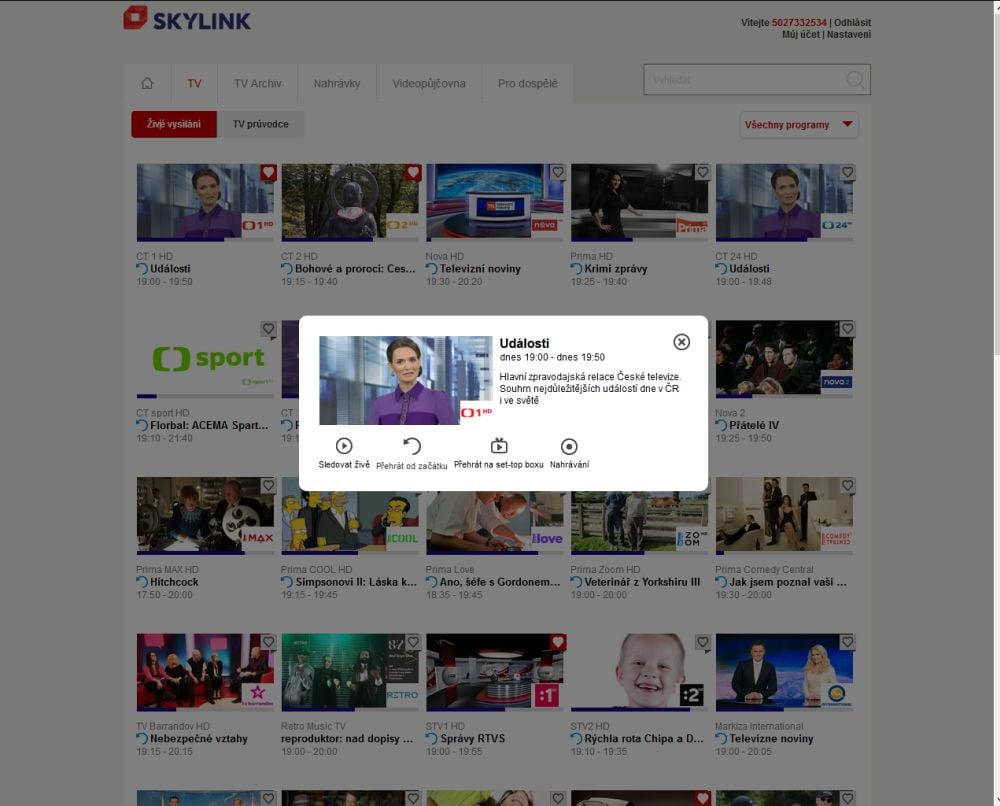Viewport: 1000px width, 806px height.
Task: Open Nahrávky tab
Action: (337, 83)
